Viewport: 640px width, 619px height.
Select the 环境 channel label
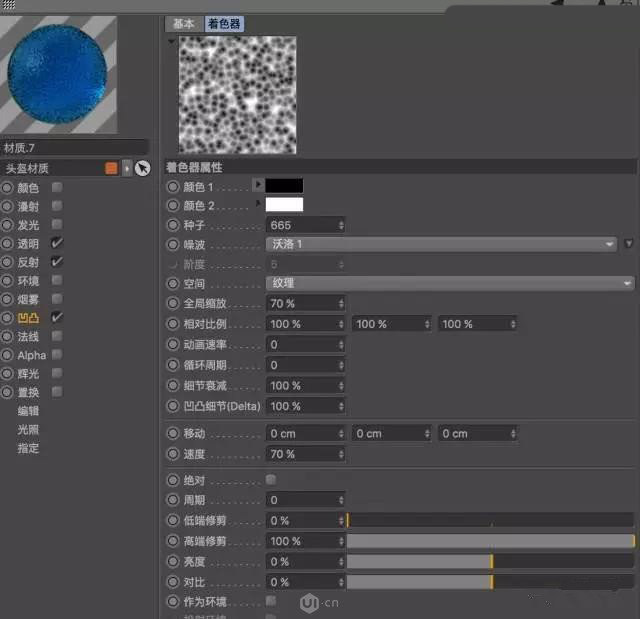tap(28, 281)
